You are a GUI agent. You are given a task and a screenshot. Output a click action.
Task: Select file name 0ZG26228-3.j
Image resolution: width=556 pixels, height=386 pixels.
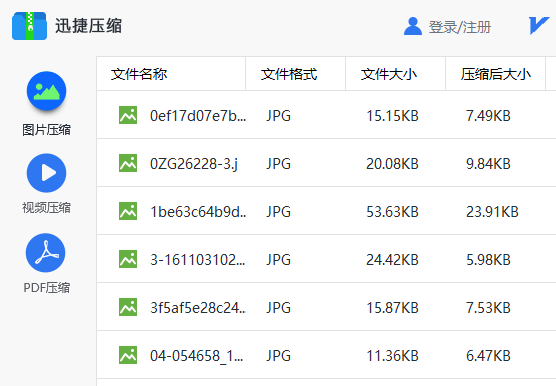pyautogui.click(x=194, y=164)
